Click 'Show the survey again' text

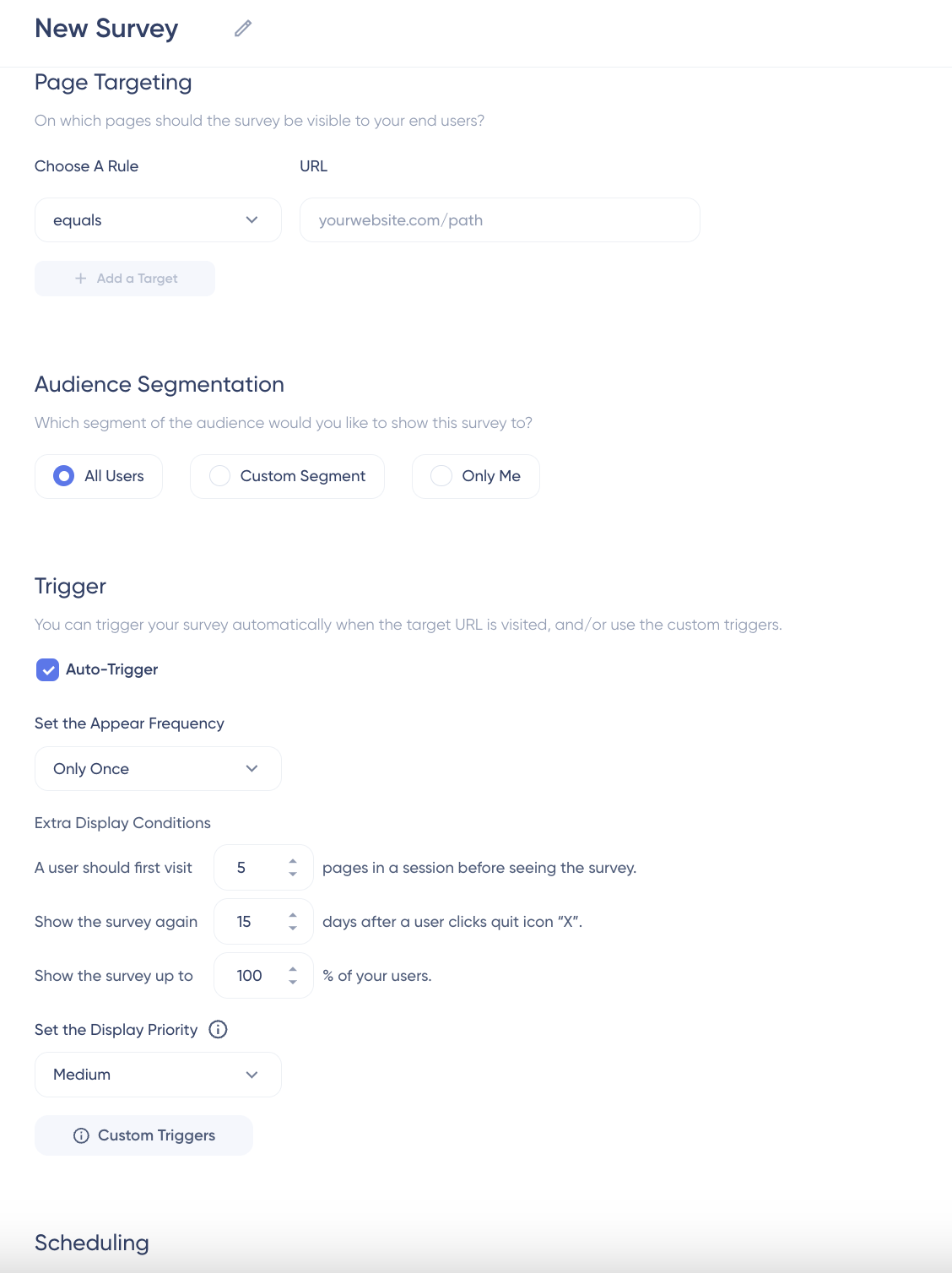point(116,922)
